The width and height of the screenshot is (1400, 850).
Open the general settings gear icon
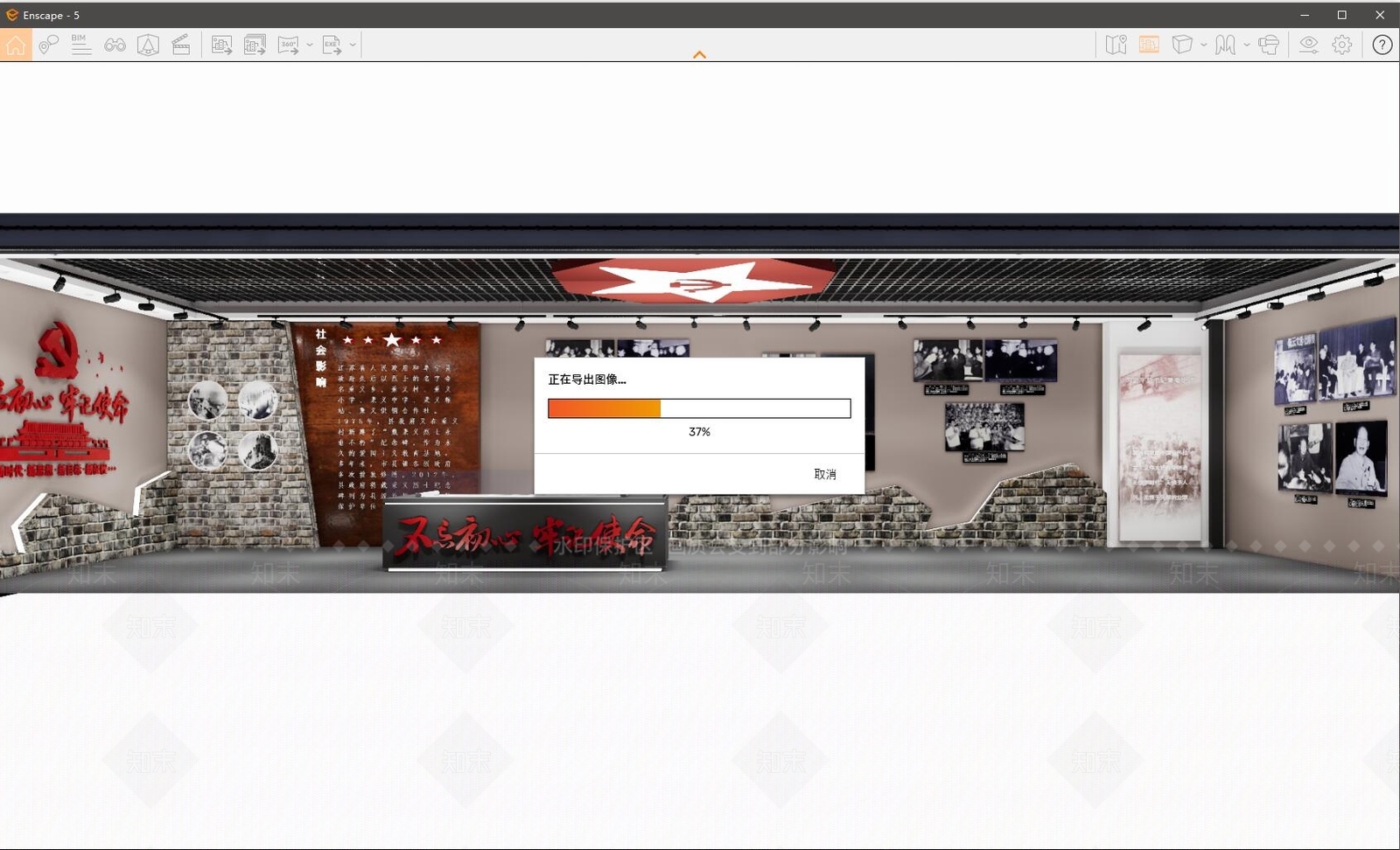click(x=1342, y=45)
